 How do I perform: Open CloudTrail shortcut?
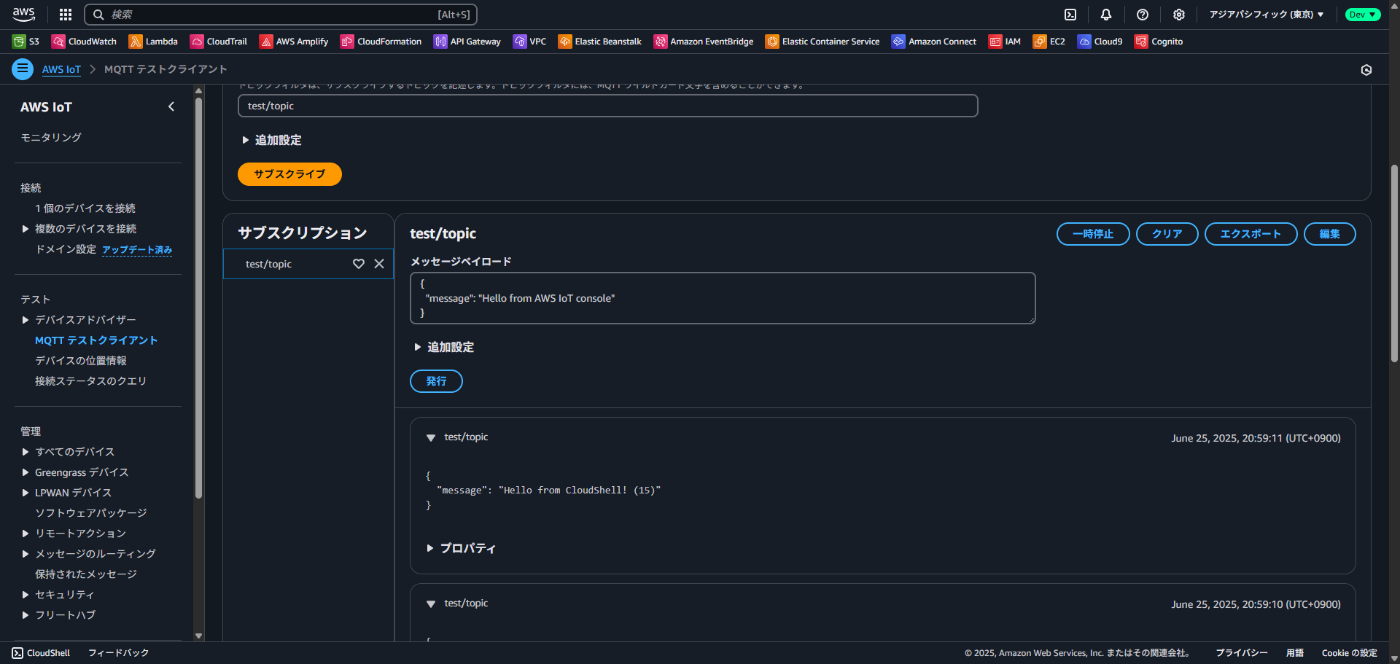point(218,41)
